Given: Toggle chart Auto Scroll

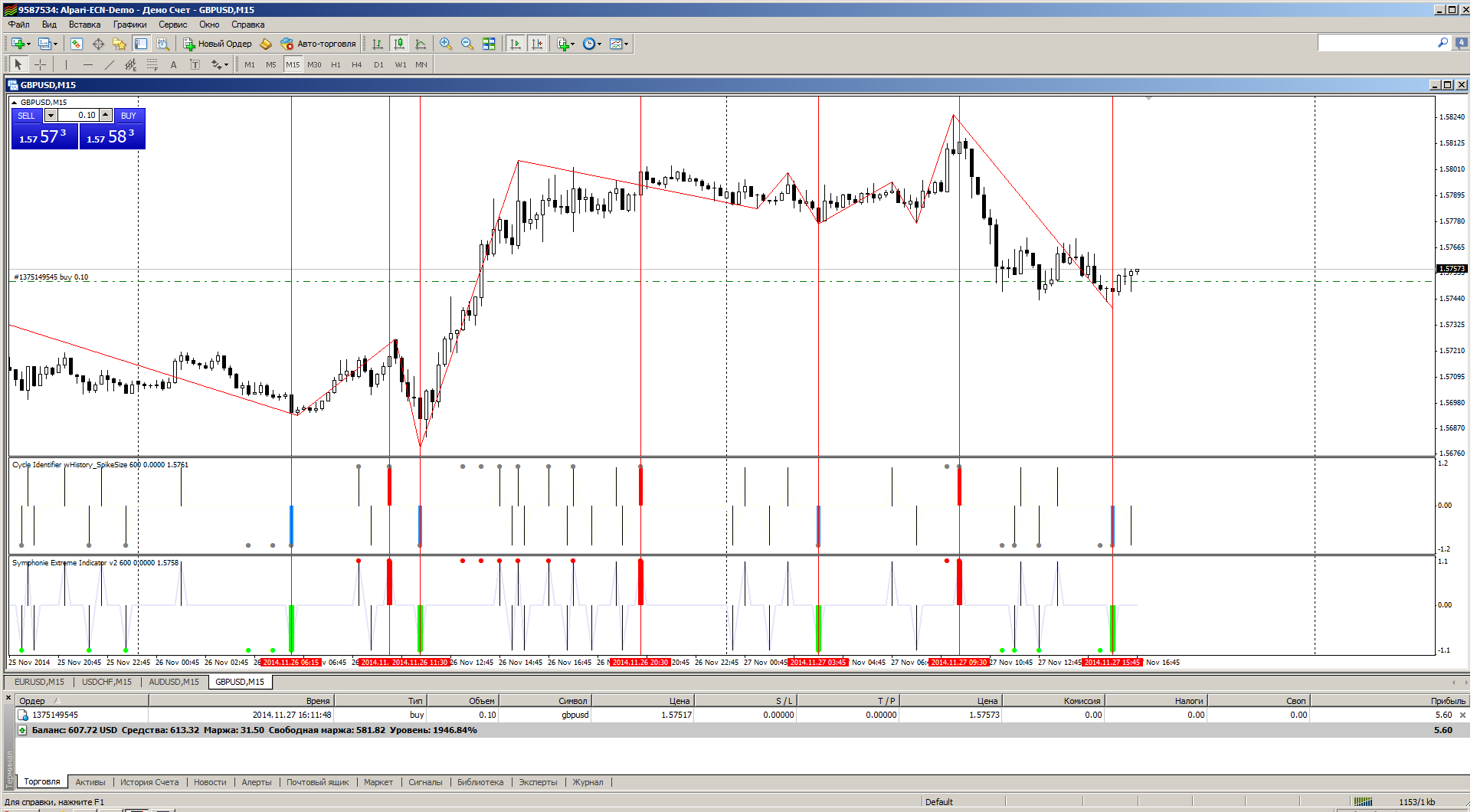Looking at the screenshot, I should [516, 44].
